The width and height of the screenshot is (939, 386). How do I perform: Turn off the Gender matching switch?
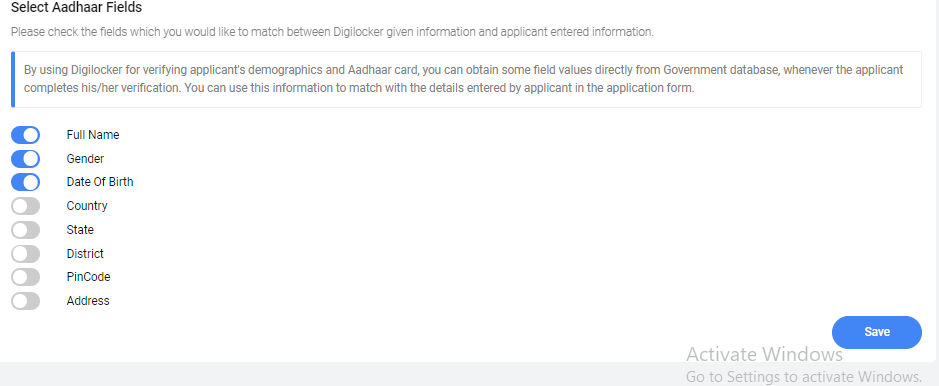[x=25, y=159]
